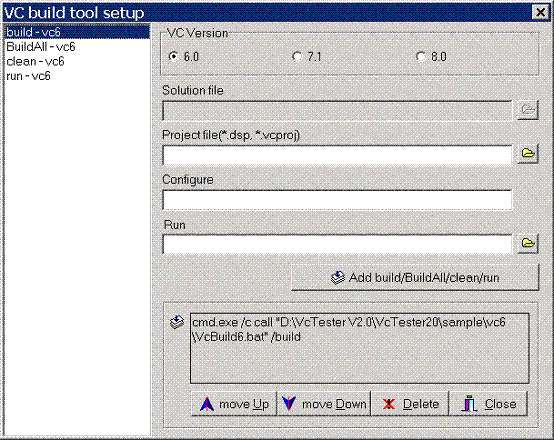Select 'clean - vc6' list entry
The width and height of the screenshot is (554, 440).
[77, 61]
